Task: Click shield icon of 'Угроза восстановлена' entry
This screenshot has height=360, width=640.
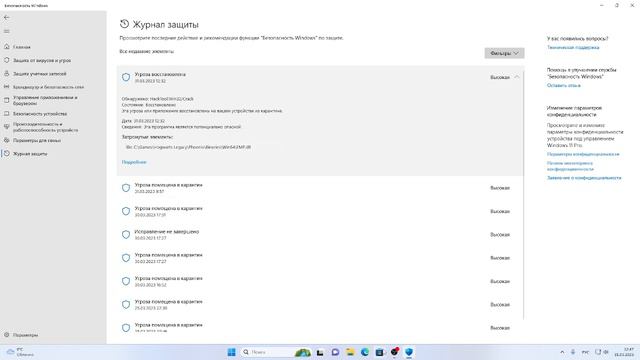Action: click(126, 77)
